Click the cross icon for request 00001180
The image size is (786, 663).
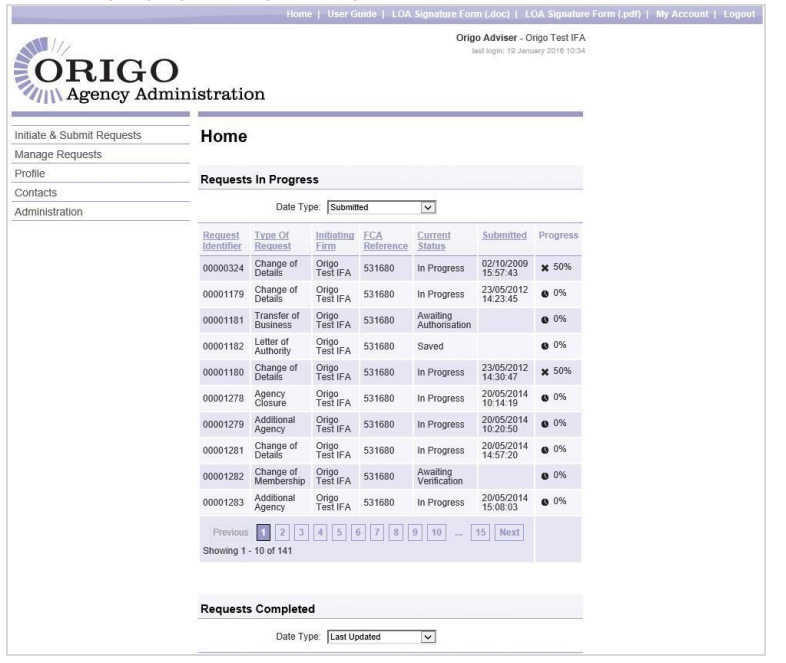(x=545, y=372)
